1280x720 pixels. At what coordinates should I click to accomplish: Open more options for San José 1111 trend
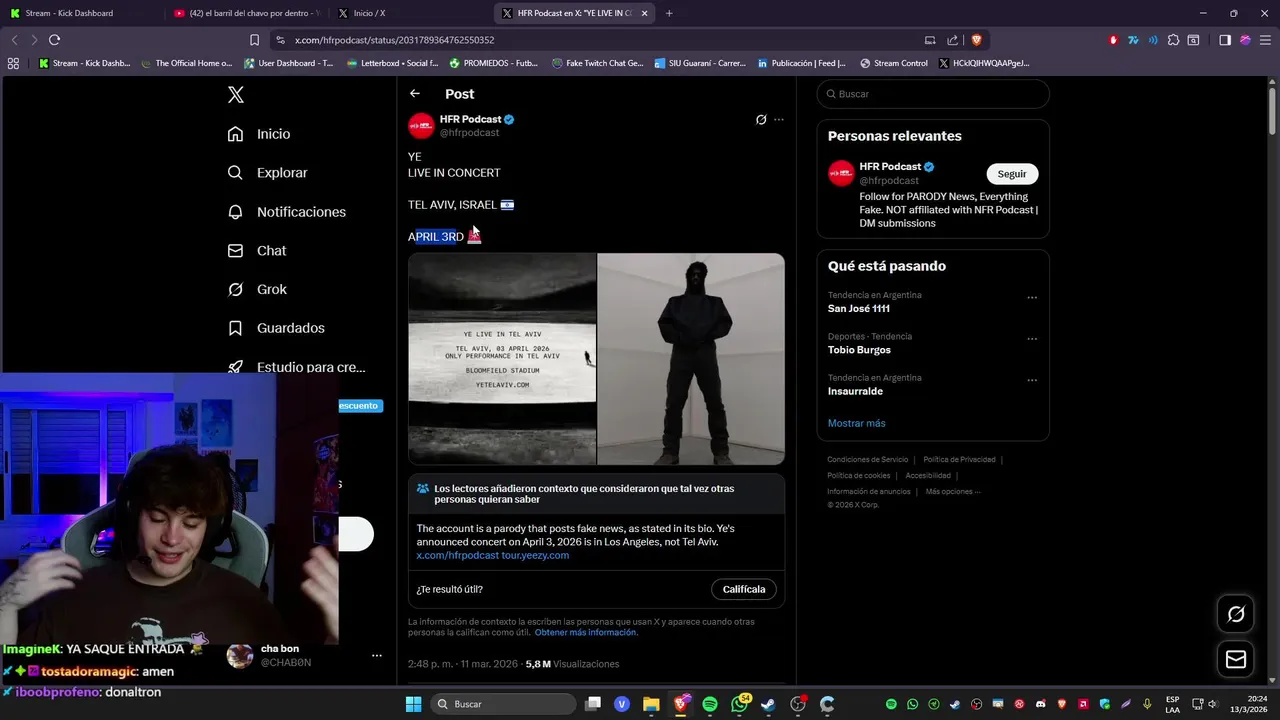pos(1032,297)
